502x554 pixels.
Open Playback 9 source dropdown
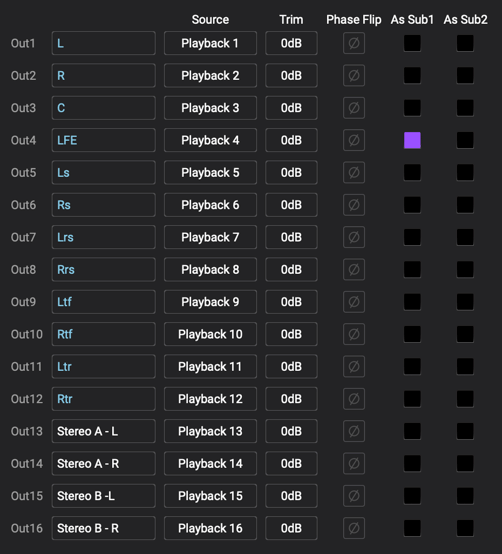(210, 302)
